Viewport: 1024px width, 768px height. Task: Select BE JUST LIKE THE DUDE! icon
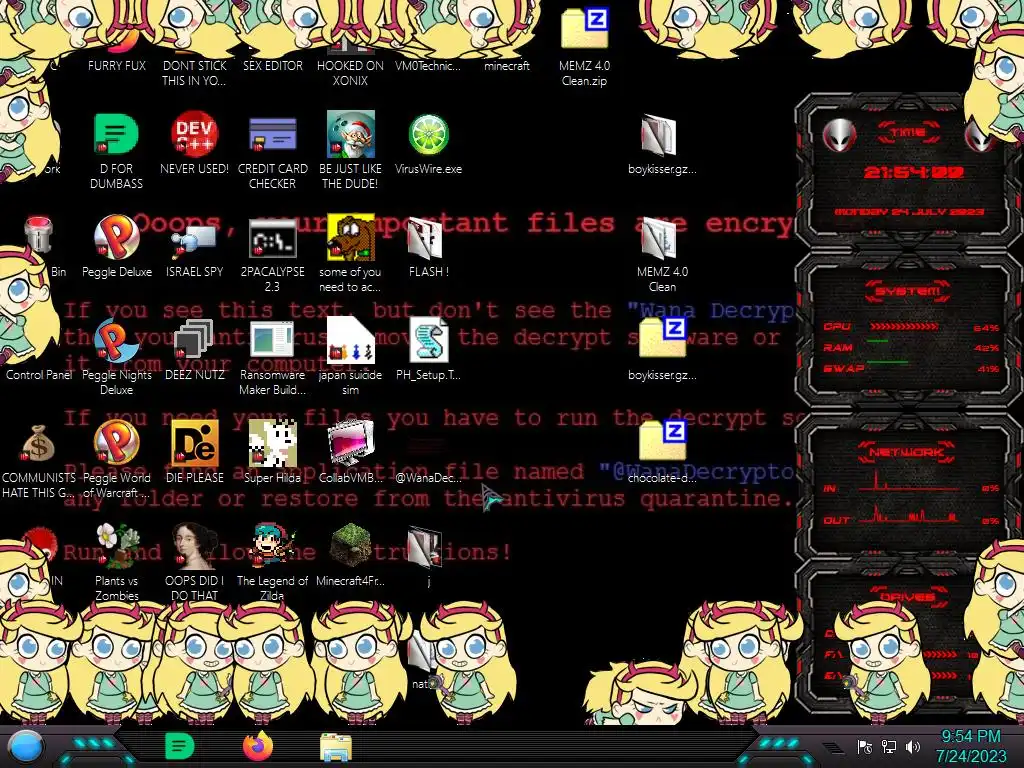coord(350,150)
